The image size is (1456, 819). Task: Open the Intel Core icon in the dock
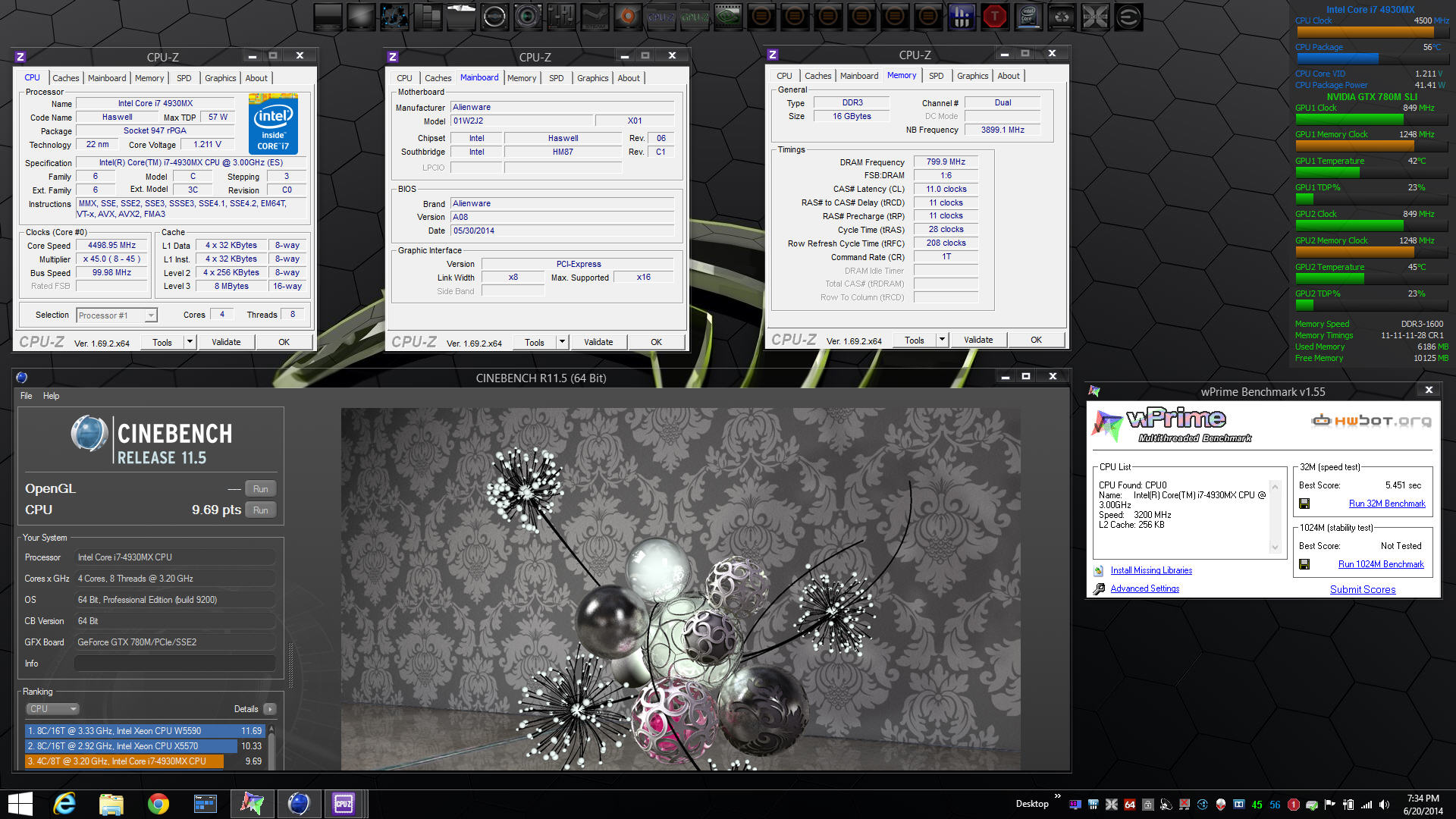click(x=1028, y=17)
